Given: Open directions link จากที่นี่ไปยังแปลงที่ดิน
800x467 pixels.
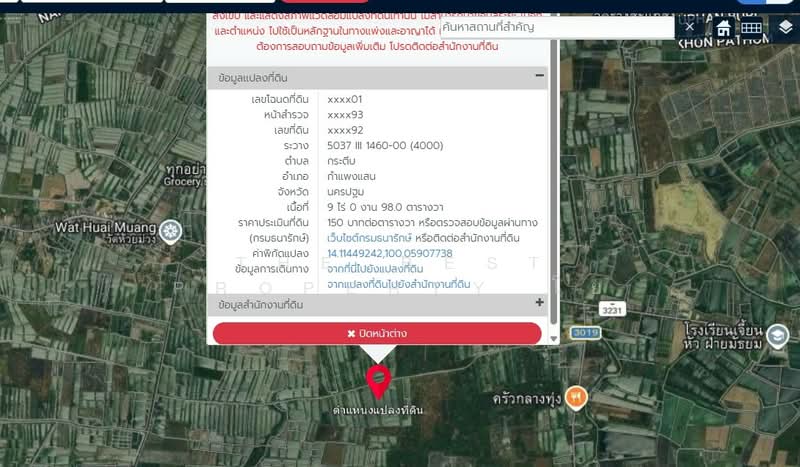Looking at the screenshot, I should coord(375,269).
